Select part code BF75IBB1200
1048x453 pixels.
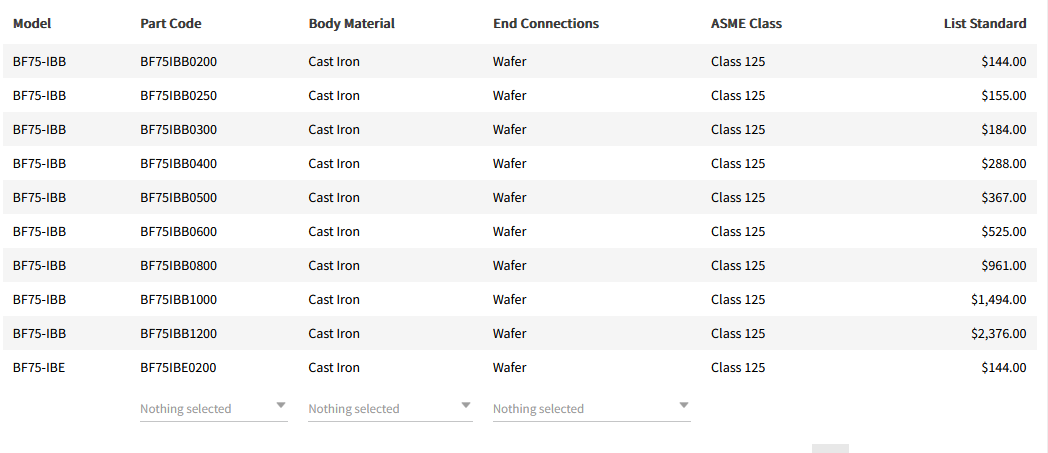point(178,334)
